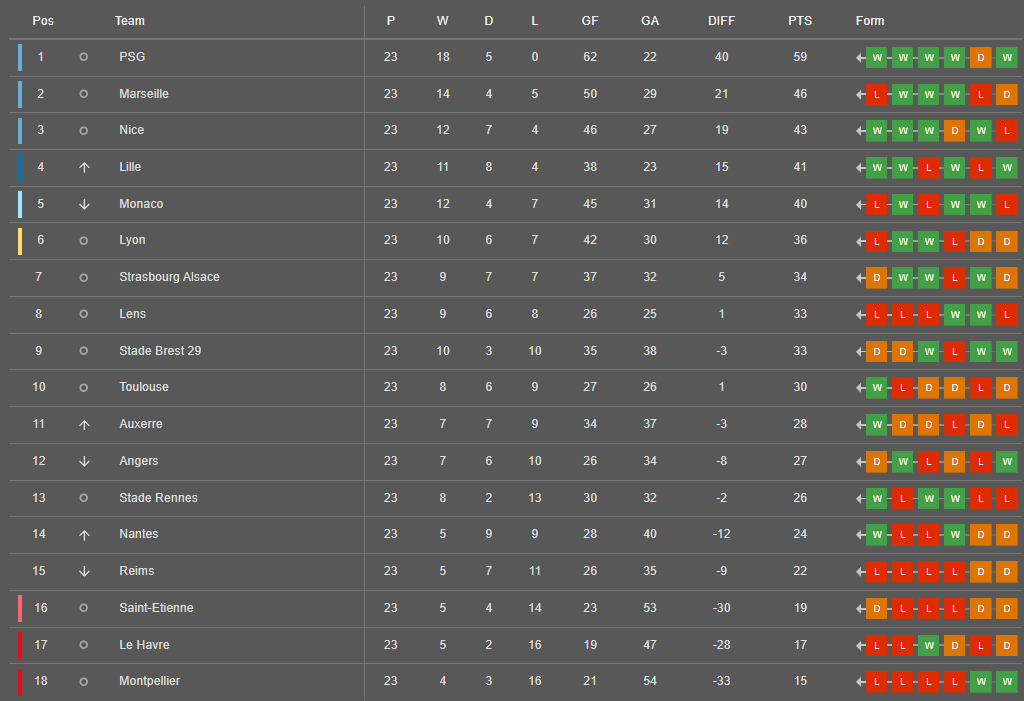
Task: Click the up arrow movement icon beside Lille
Action: click(84, 167)
